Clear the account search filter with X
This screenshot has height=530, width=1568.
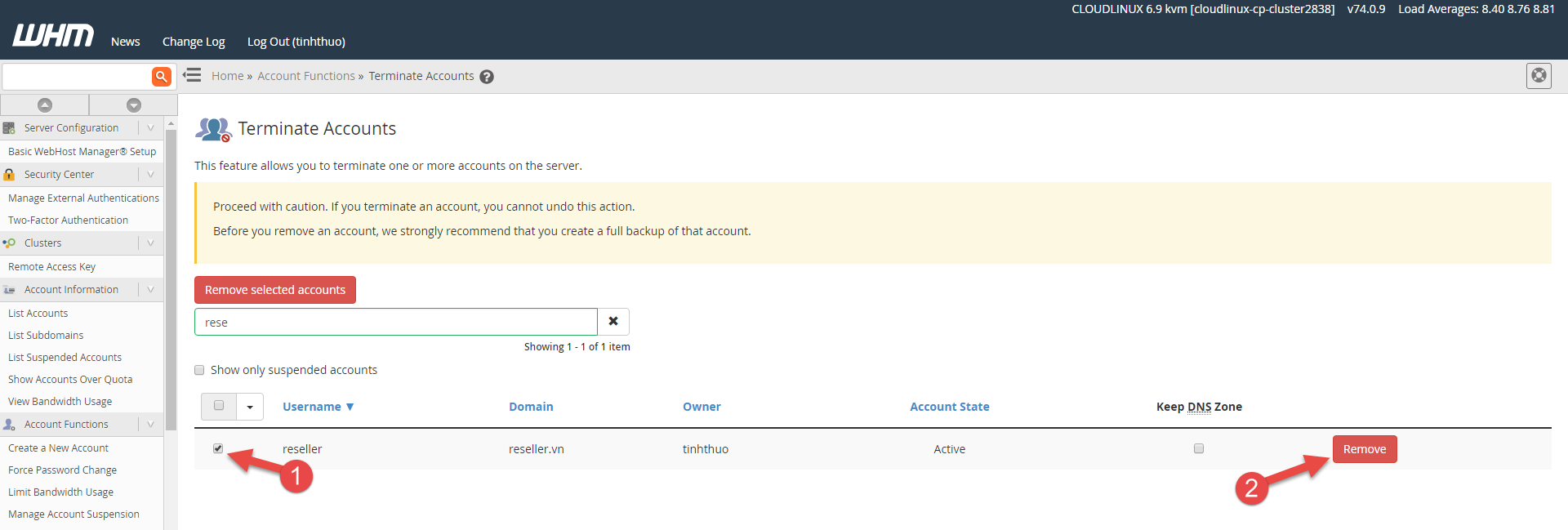pos(613,322)
